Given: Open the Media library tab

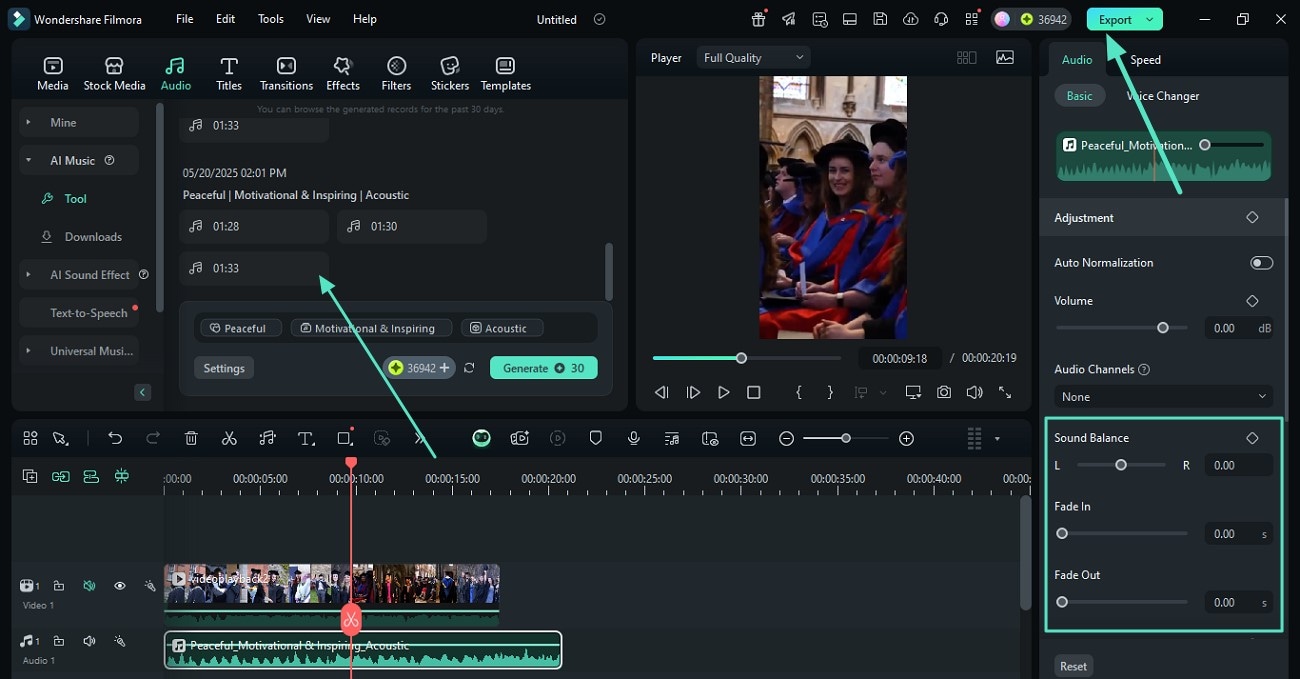Looking at the screenshot, I should (x=53, y=74).
